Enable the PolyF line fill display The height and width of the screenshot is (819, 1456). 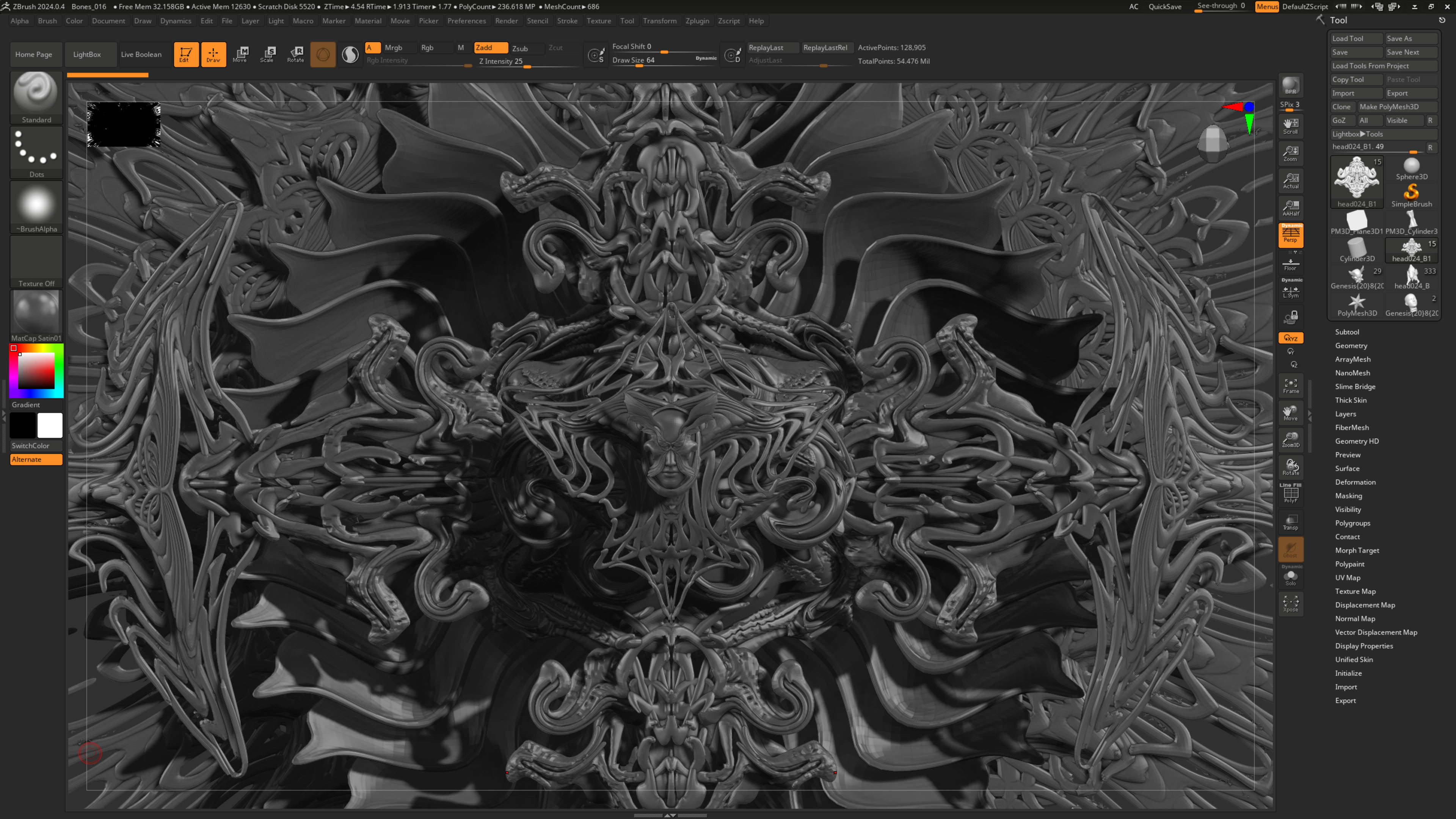1290,494
